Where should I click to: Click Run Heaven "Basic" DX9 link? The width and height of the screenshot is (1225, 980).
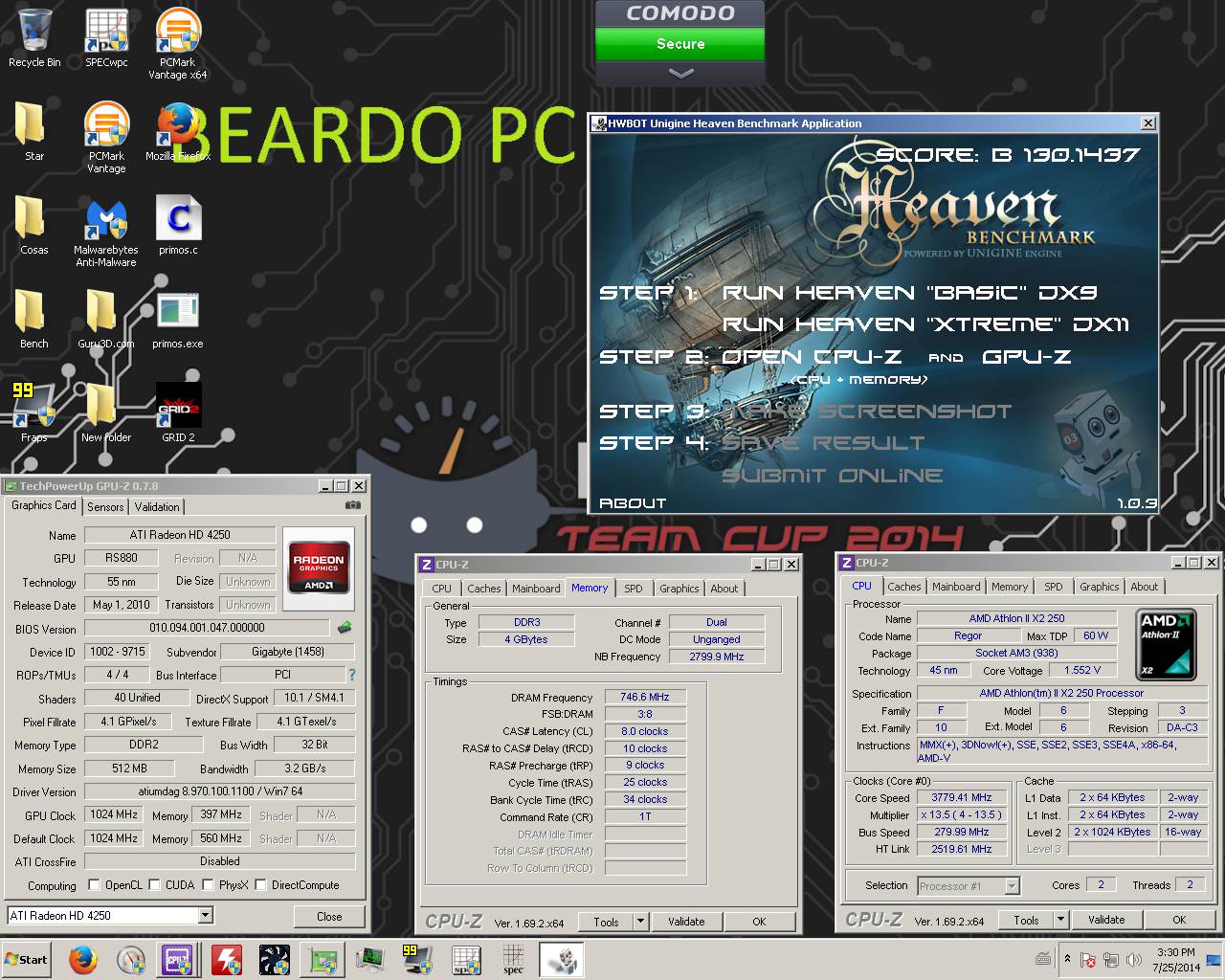(x=909, y=293)
